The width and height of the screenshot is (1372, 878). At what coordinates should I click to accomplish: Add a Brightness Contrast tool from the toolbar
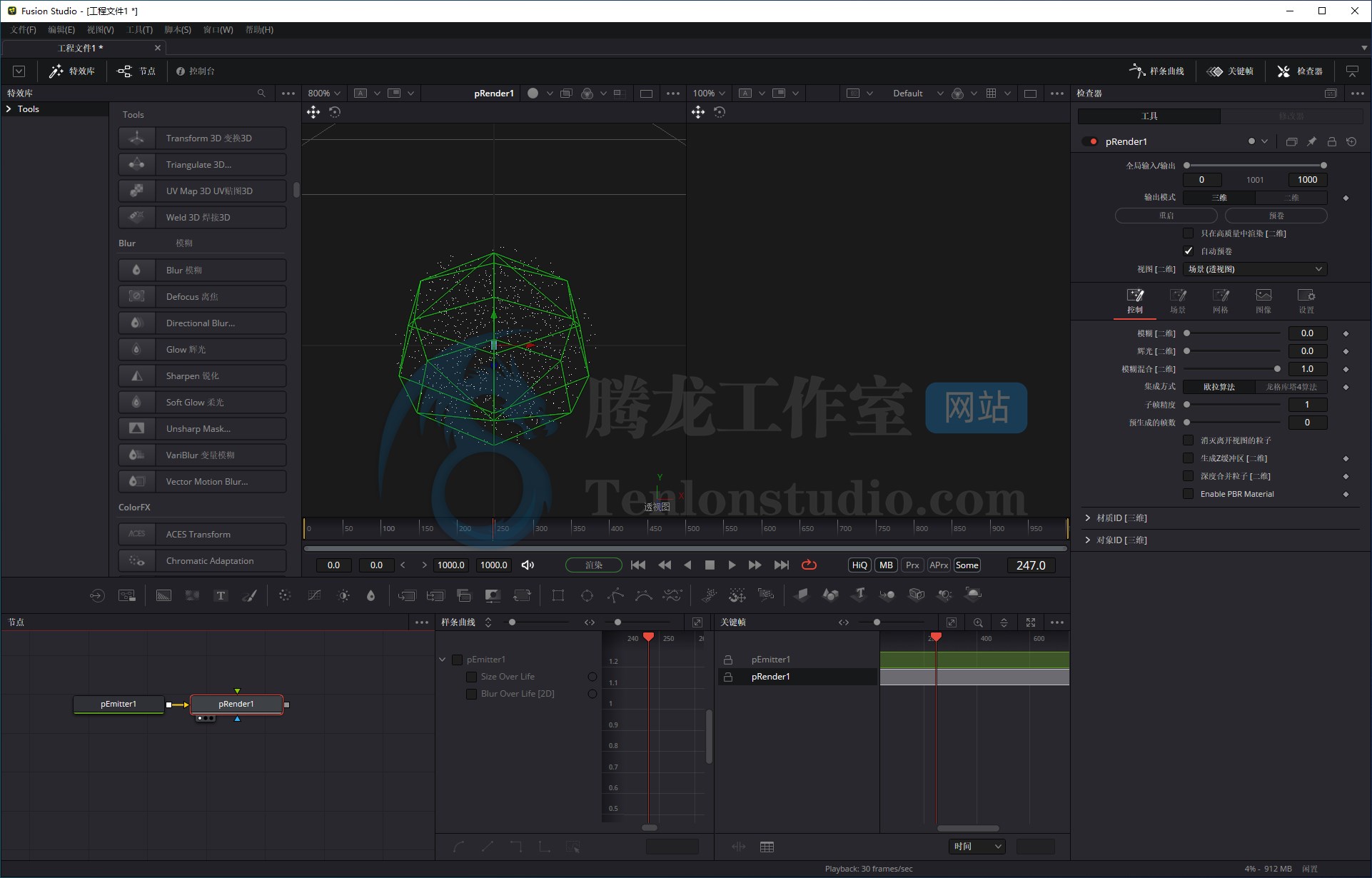click(x=343, y=595)
